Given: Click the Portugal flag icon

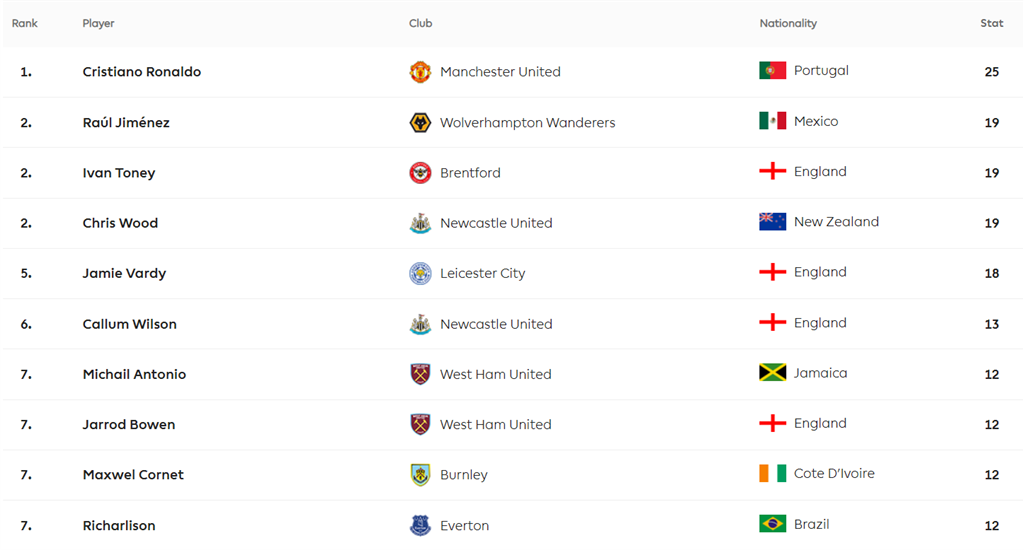Looking at the screenshot, I should pyautogui.click(x=772, y=71).
